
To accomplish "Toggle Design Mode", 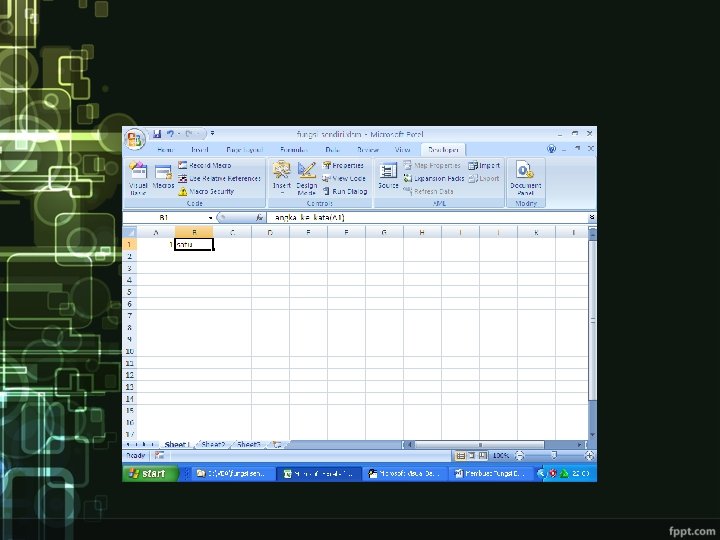I will [306, 178].
